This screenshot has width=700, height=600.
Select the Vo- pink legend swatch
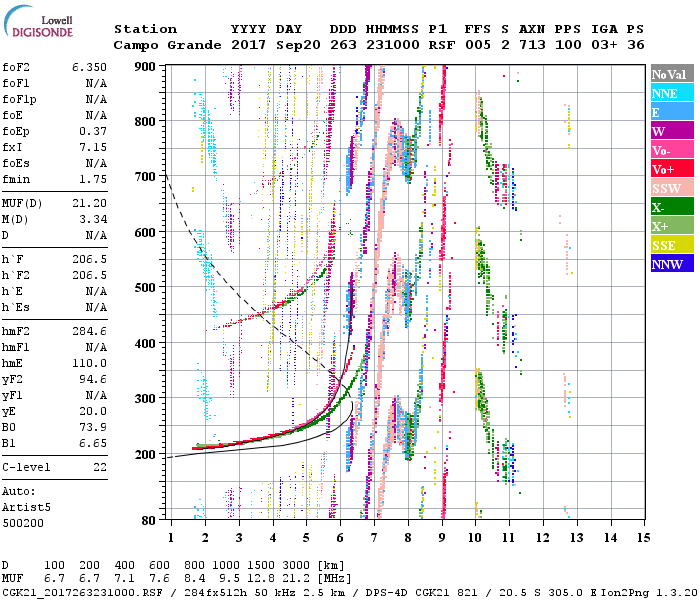click(672, 150)
